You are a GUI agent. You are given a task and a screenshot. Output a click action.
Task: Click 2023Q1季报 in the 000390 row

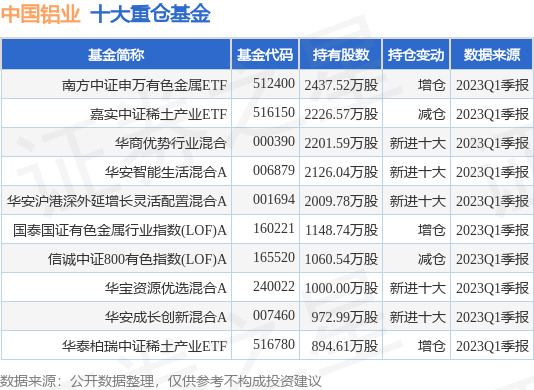pos(492,143)
